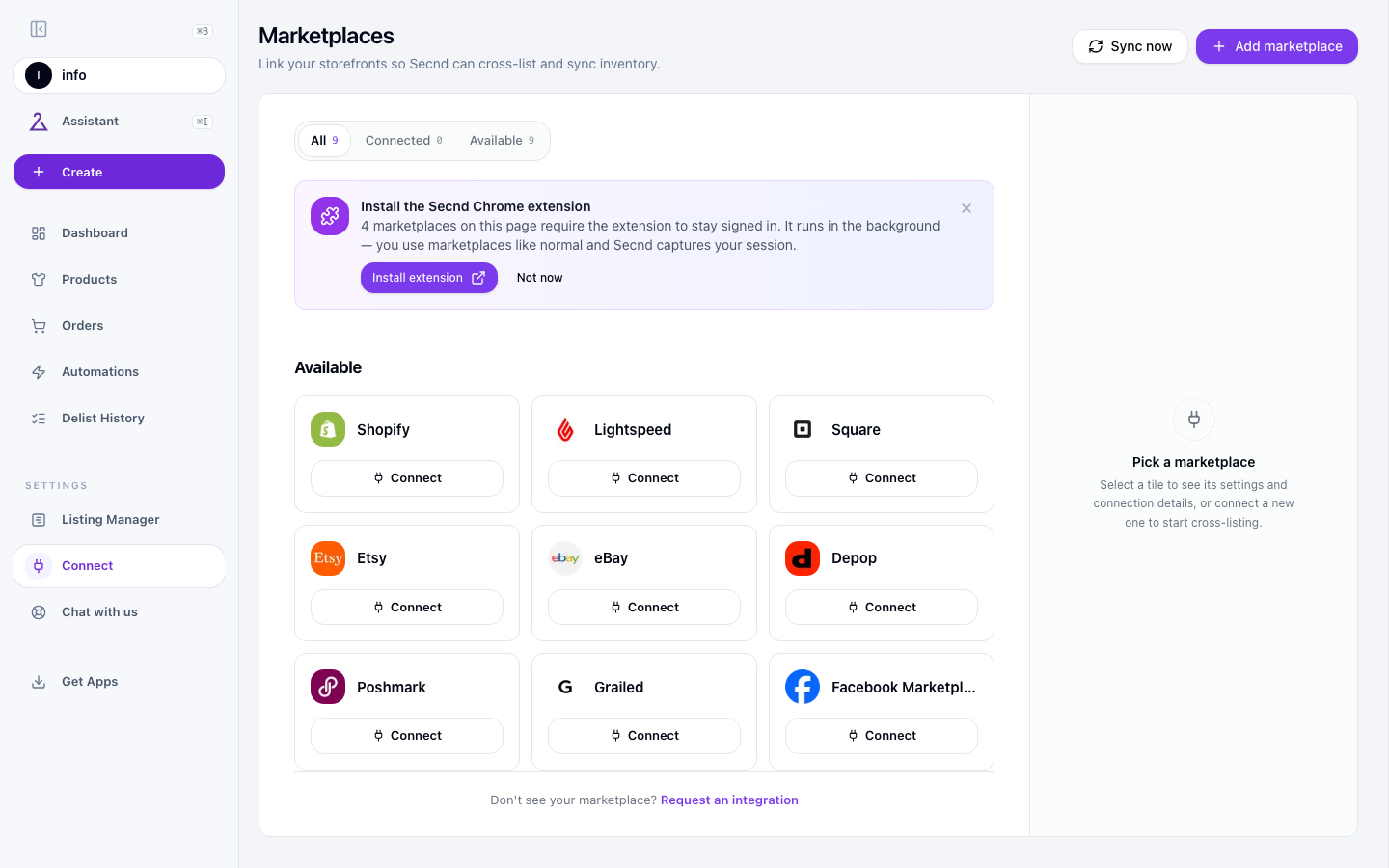Click the Grailed G logo

point(565,687)
